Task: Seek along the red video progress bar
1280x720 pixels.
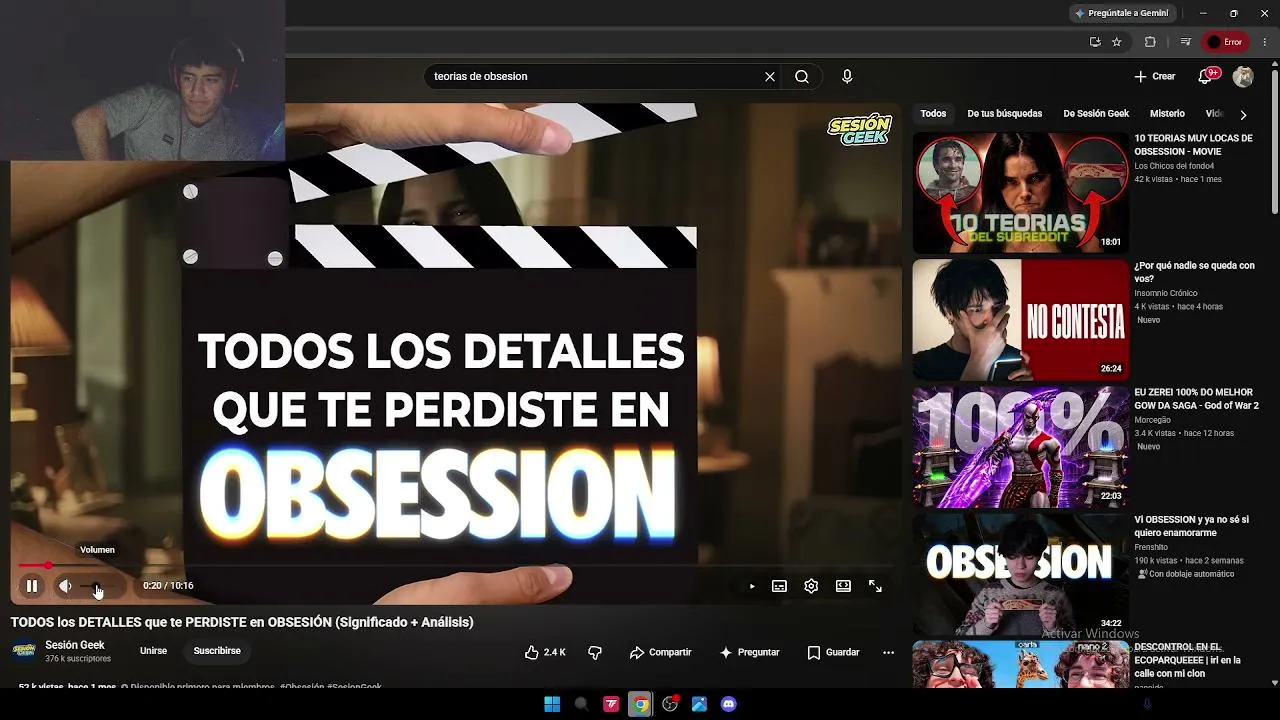Action: tap(455, 566)
